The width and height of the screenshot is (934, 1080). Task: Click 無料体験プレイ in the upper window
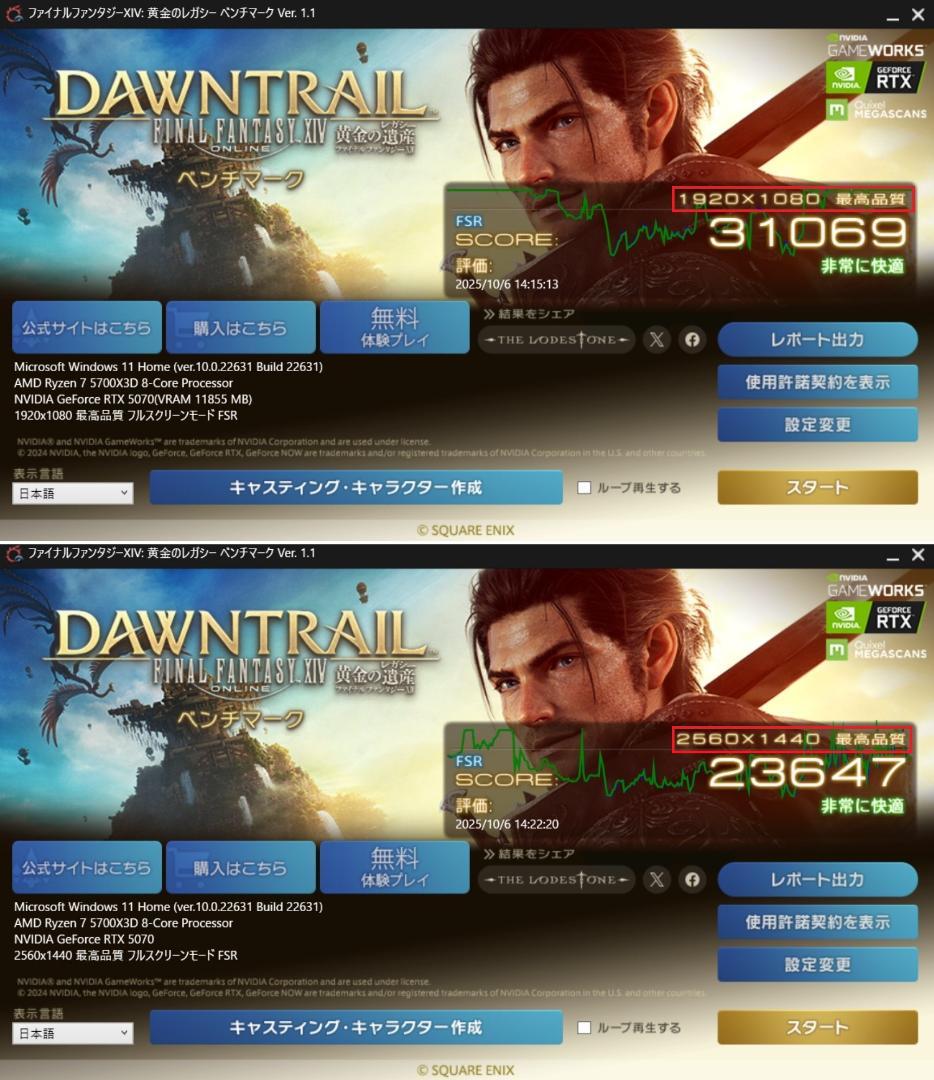pos(395,327)
